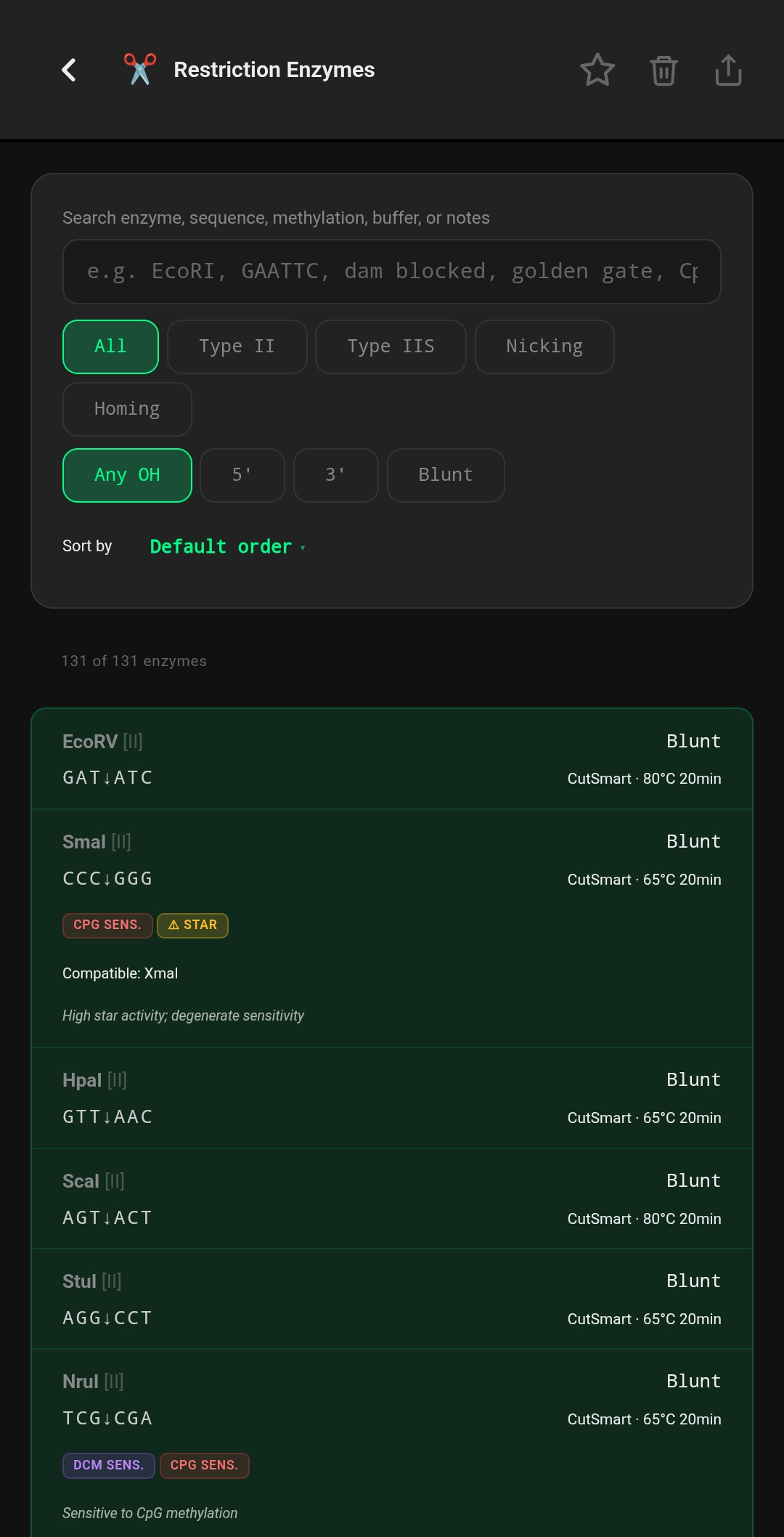The height and width of the screenshot is (1537, 784).
Task: Select the Blunt overhang filter
Action: pos(446,475)
